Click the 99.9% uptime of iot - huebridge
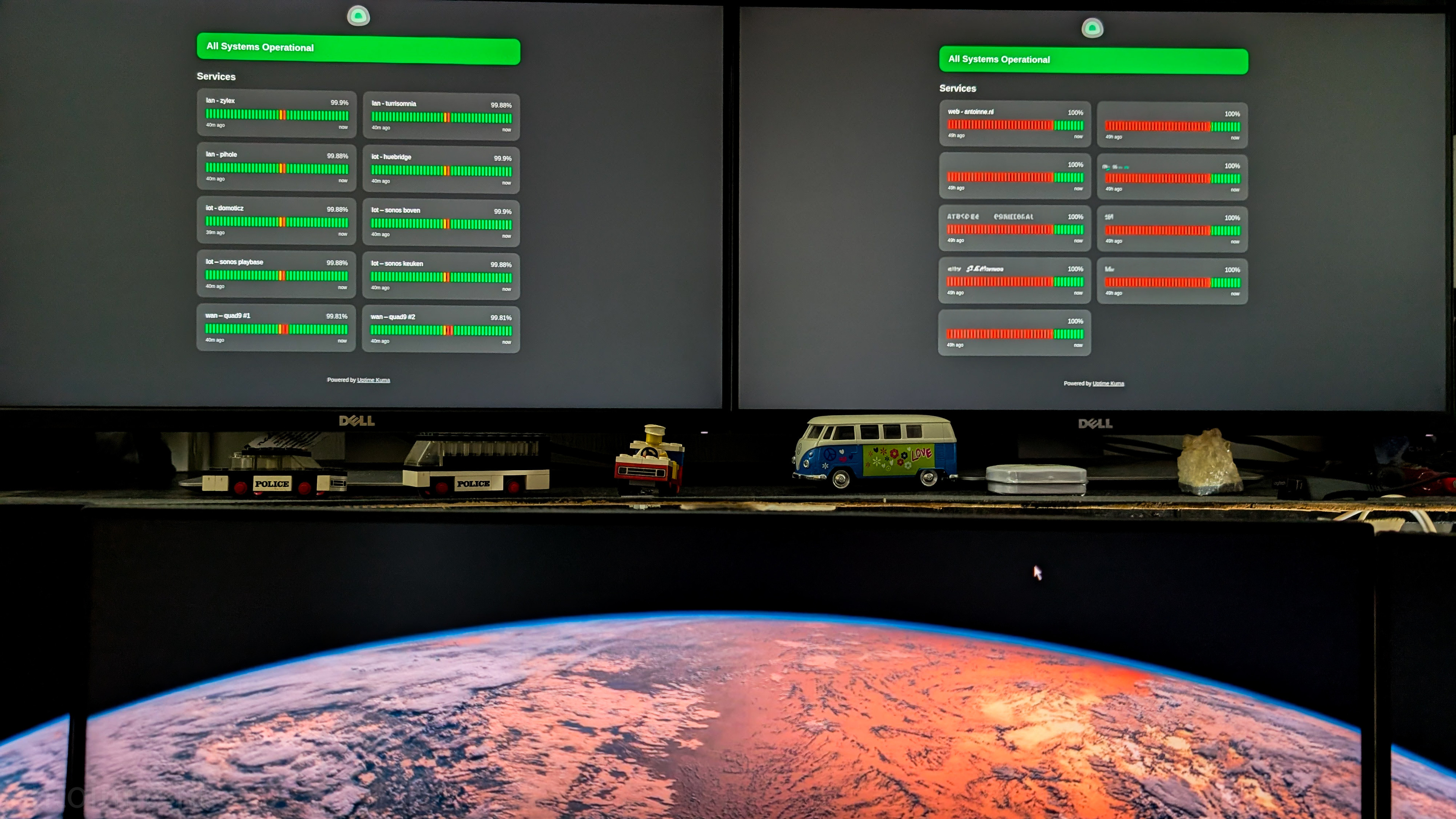 coord(502,159)
